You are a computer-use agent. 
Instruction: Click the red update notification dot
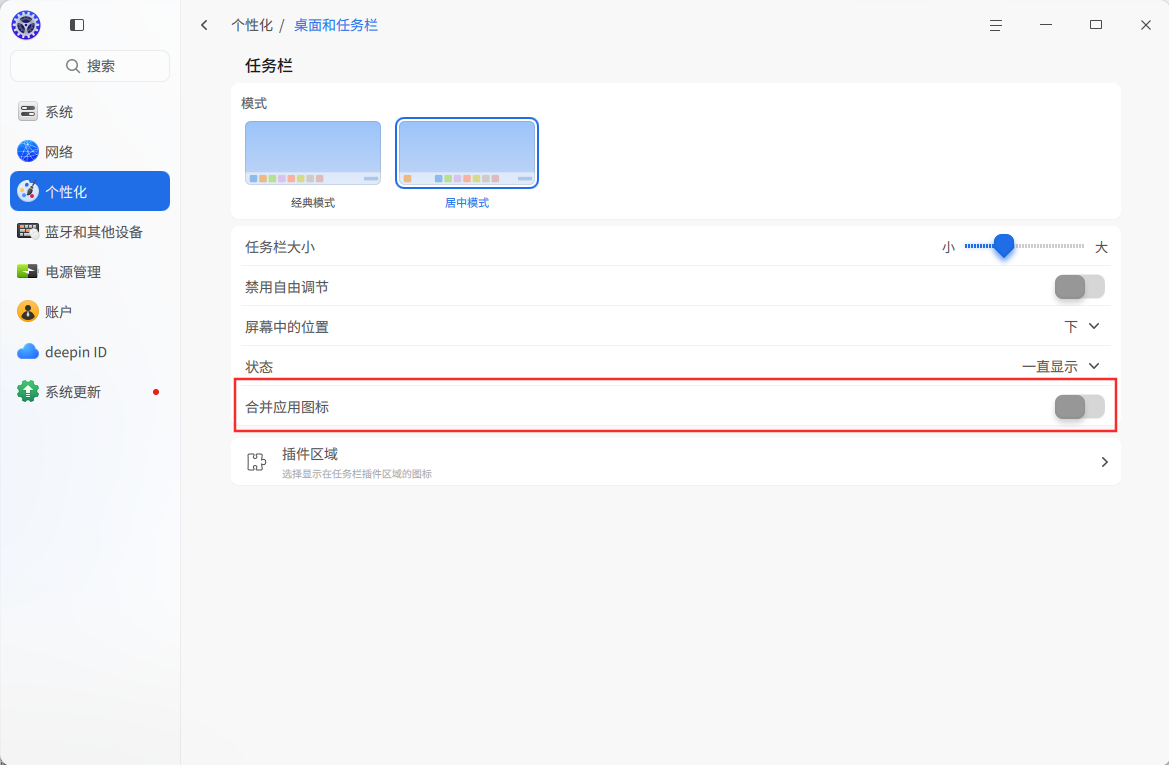[156, 392]
